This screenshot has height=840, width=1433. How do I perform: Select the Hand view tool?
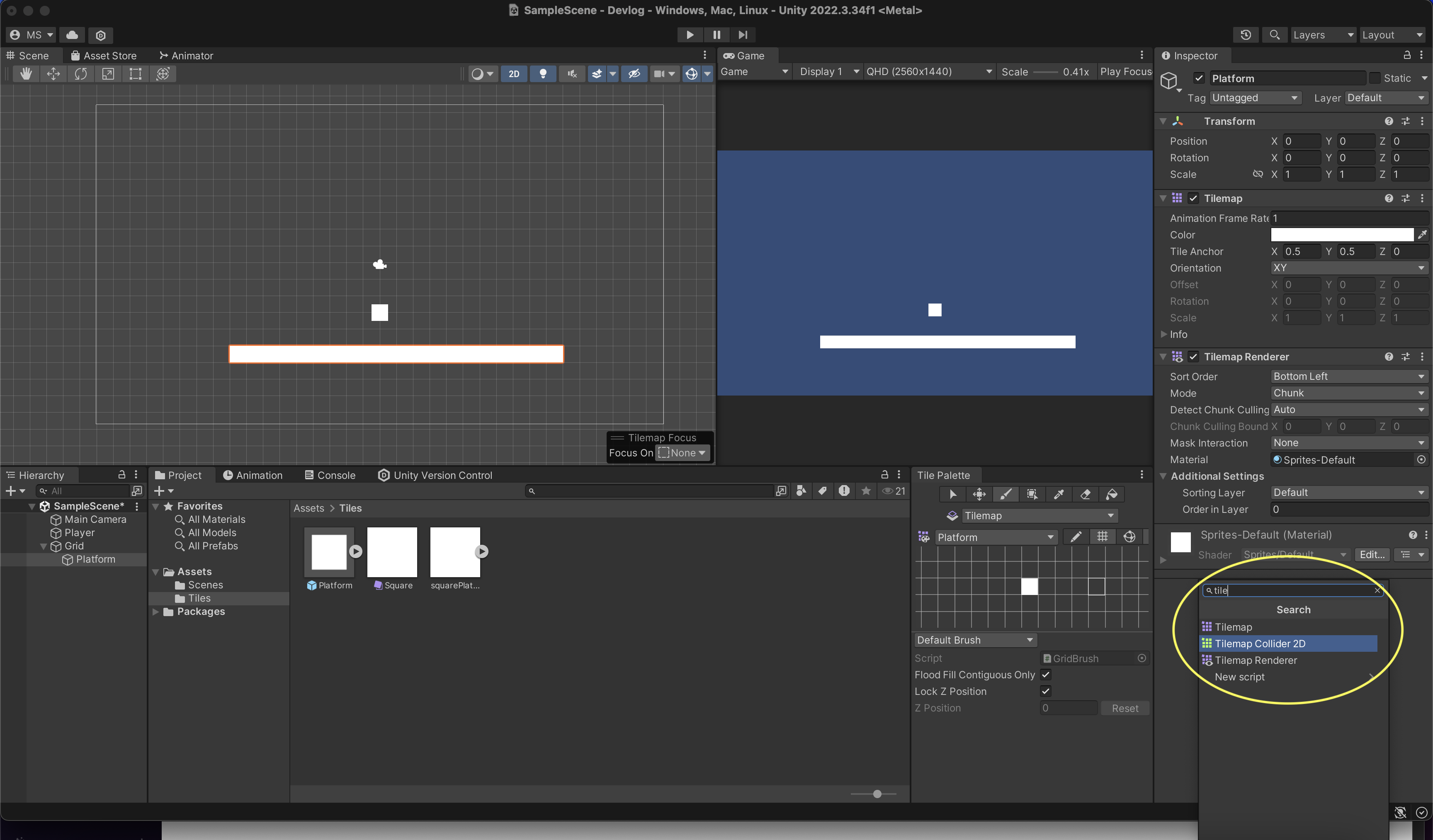point(26,74)
